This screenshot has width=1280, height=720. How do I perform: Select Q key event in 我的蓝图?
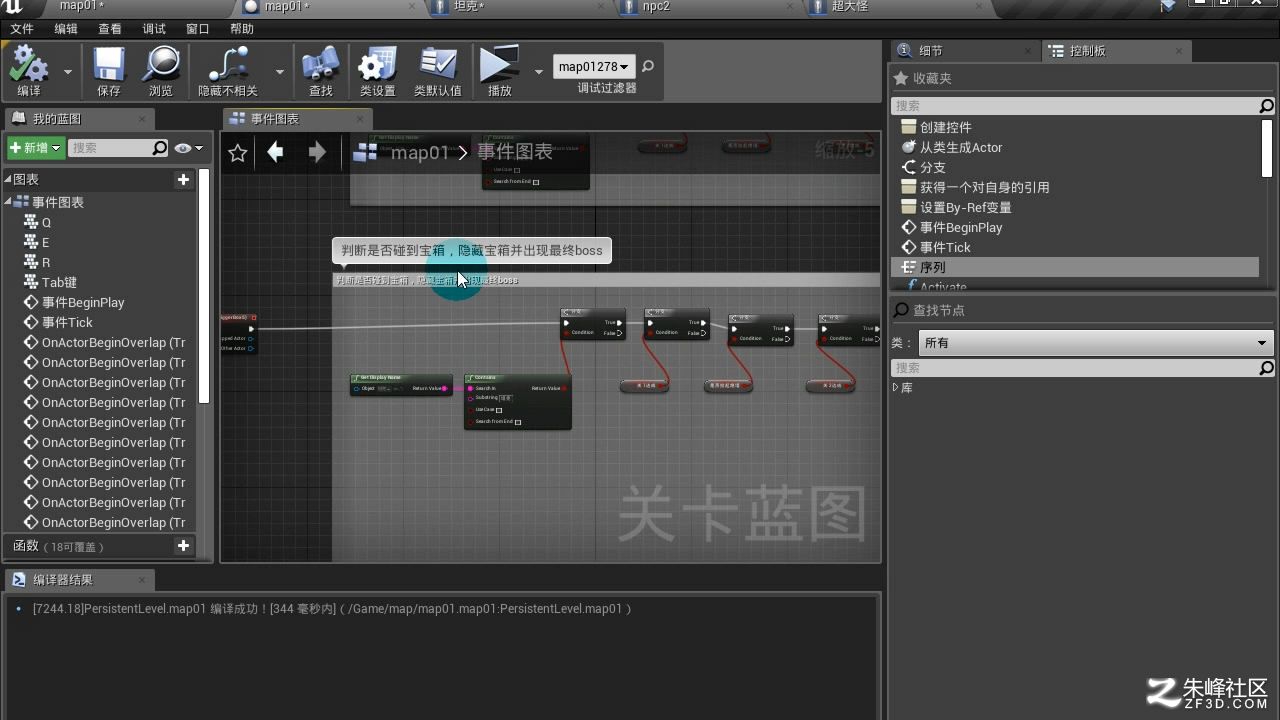coord(46,222)
